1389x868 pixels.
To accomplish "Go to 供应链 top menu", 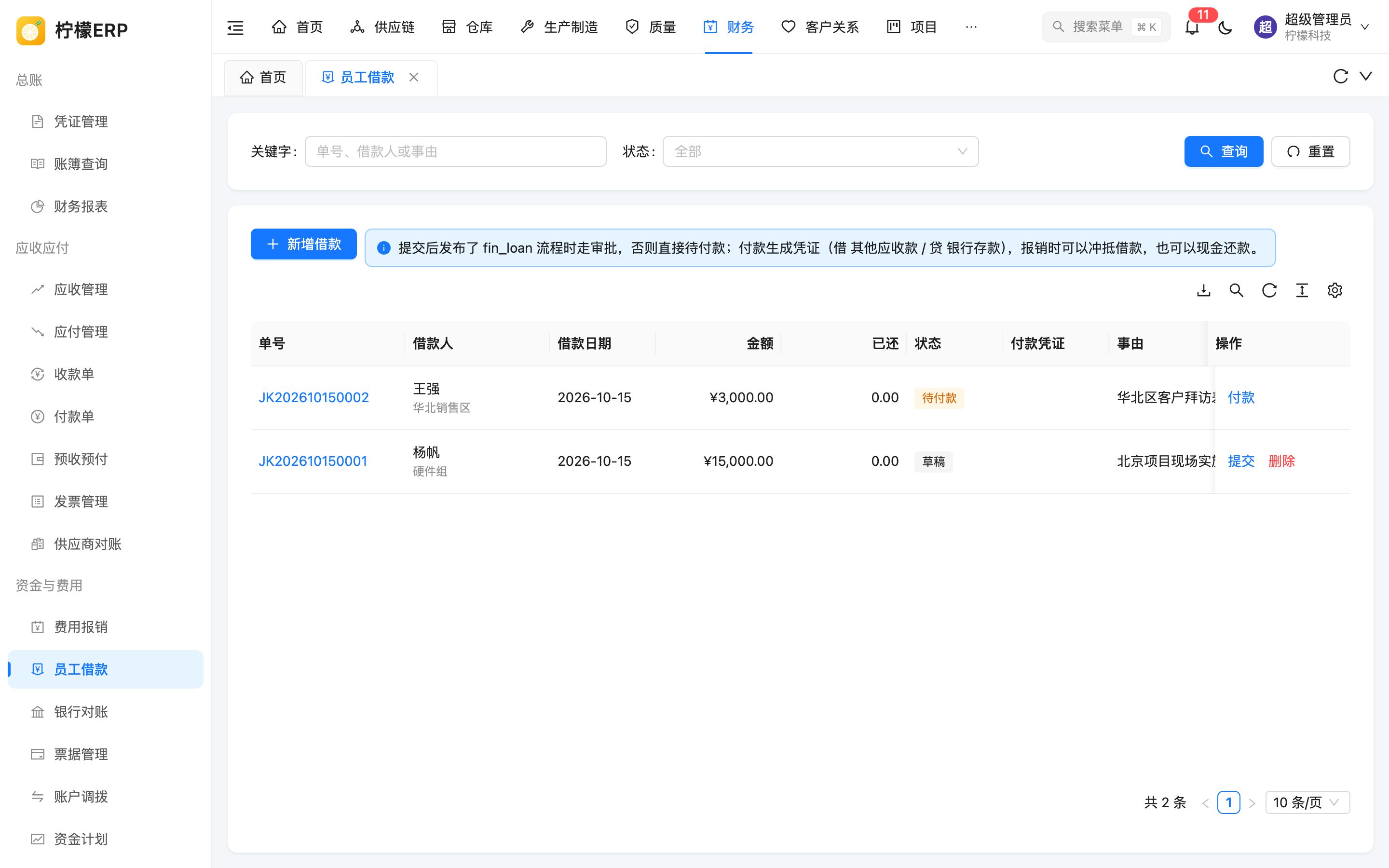I will (382, 27).
